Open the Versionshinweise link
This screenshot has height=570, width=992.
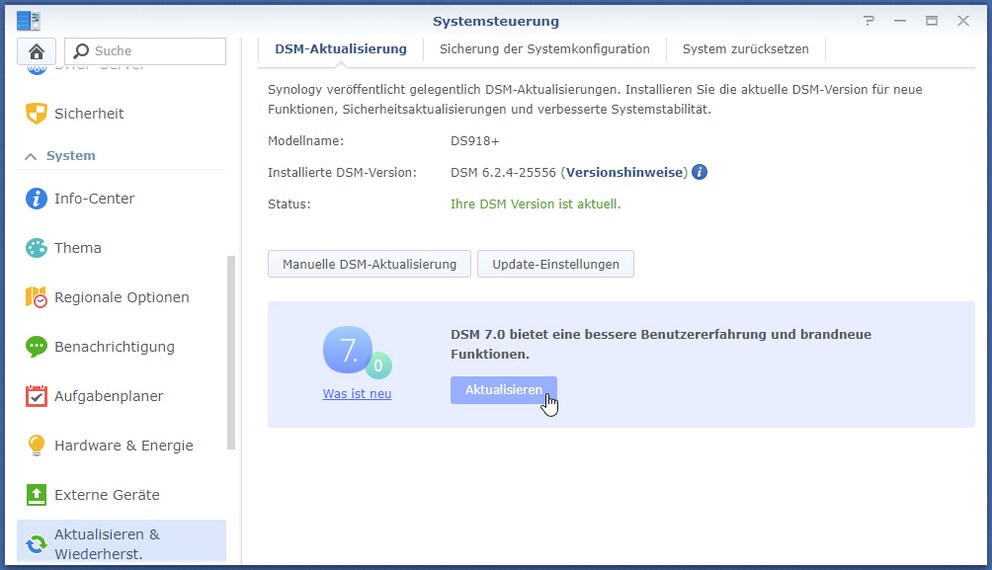pos(624,172)
